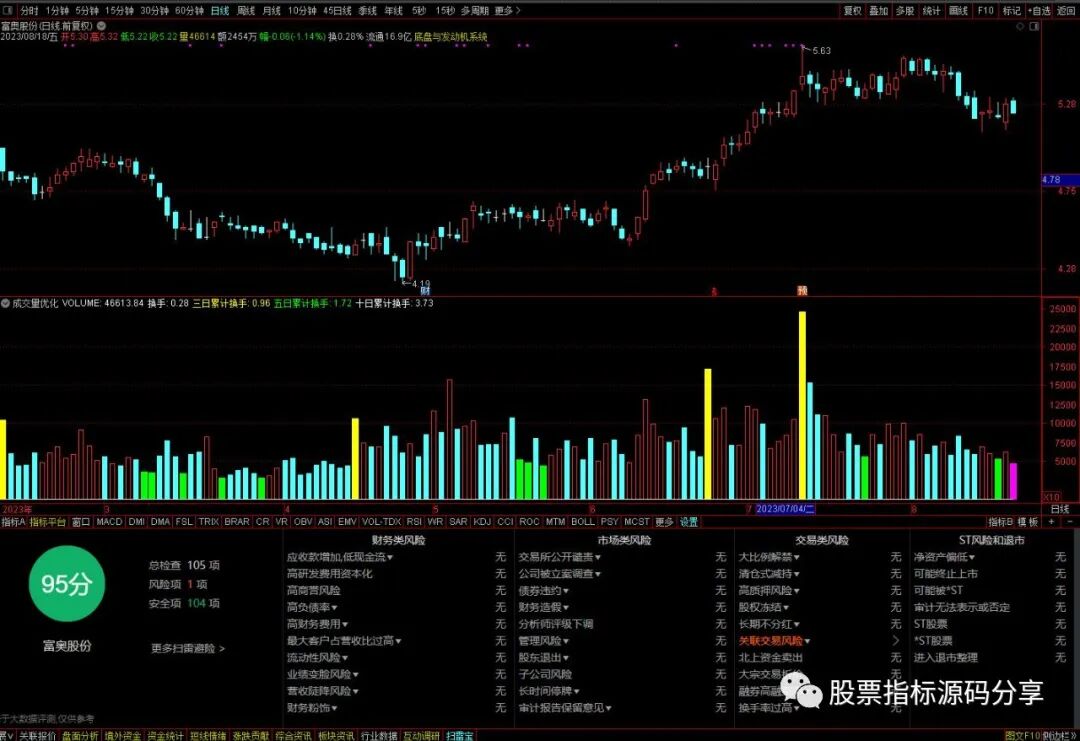Click the highlighted date 2023/07/04 marker
The height and width of the screenshot is (741, 1080).
pos(785,509)
